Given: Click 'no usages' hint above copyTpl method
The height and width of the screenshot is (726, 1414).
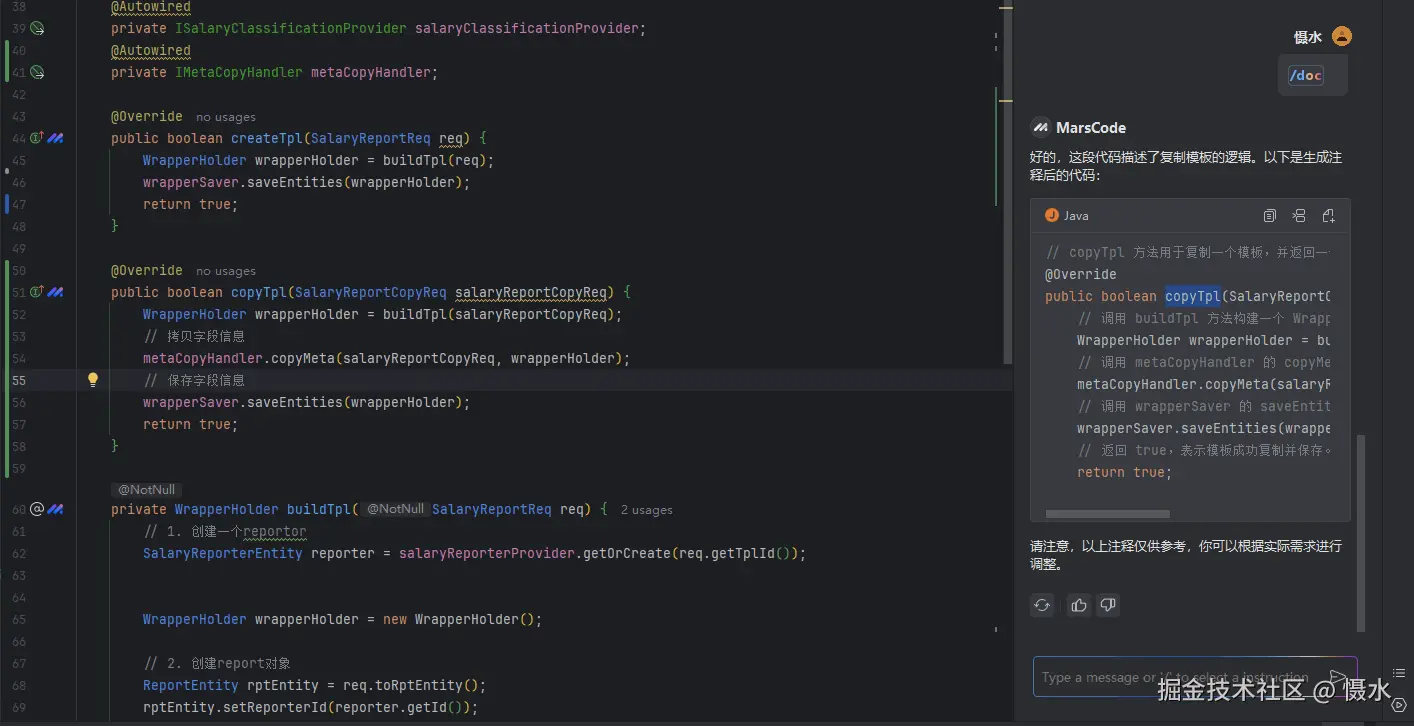Looking at the screenshot, I should click(226, 271).
